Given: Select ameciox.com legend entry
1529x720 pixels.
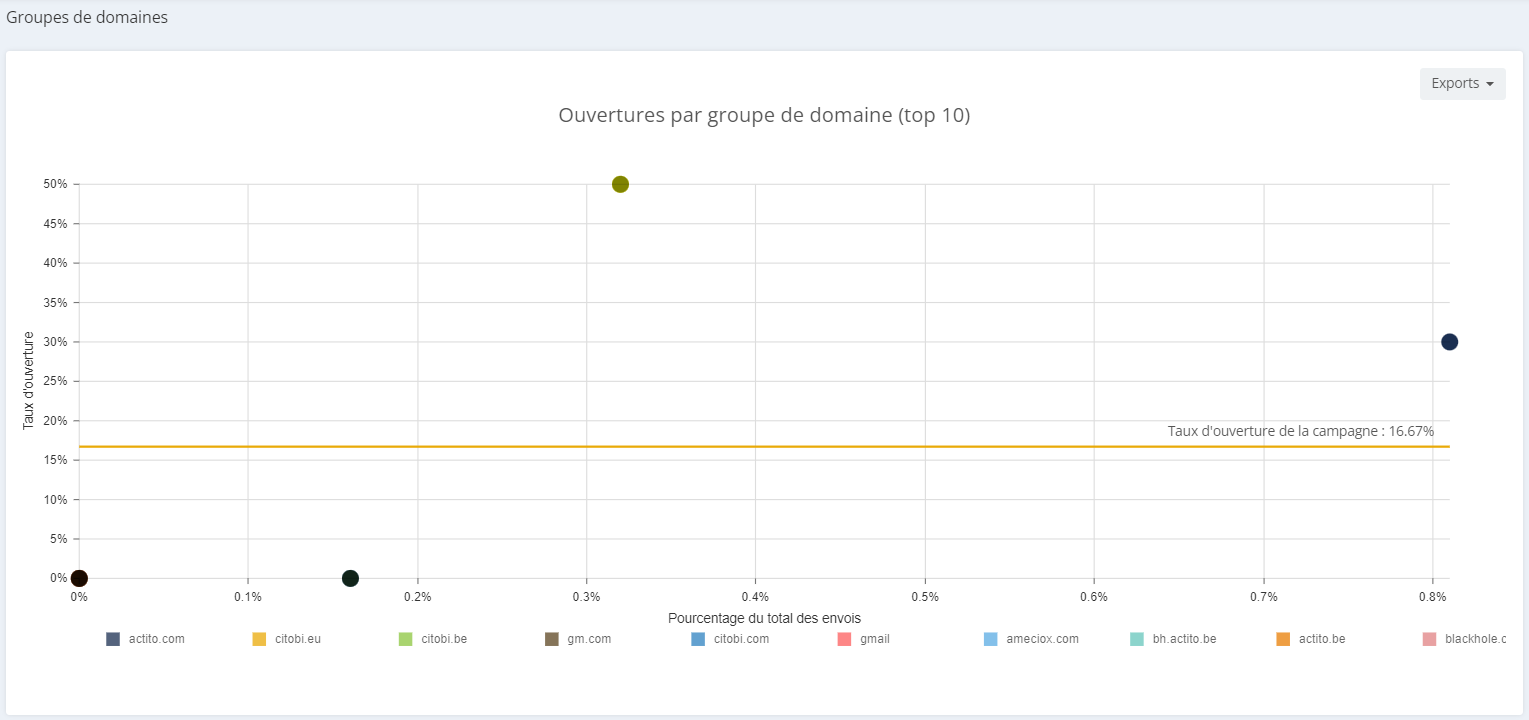Looking at the screenshot, I should (x=1032, y=639).
